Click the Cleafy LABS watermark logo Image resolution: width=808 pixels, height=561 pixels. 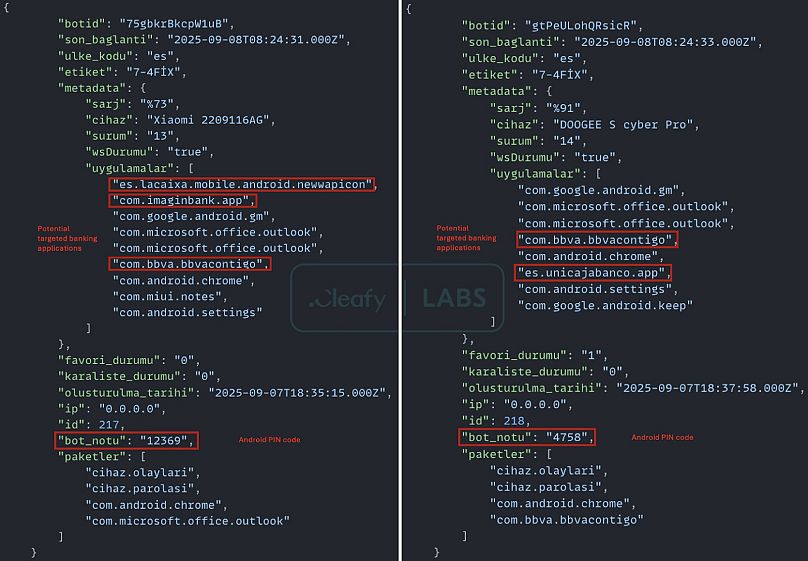(x=397, y=298)
